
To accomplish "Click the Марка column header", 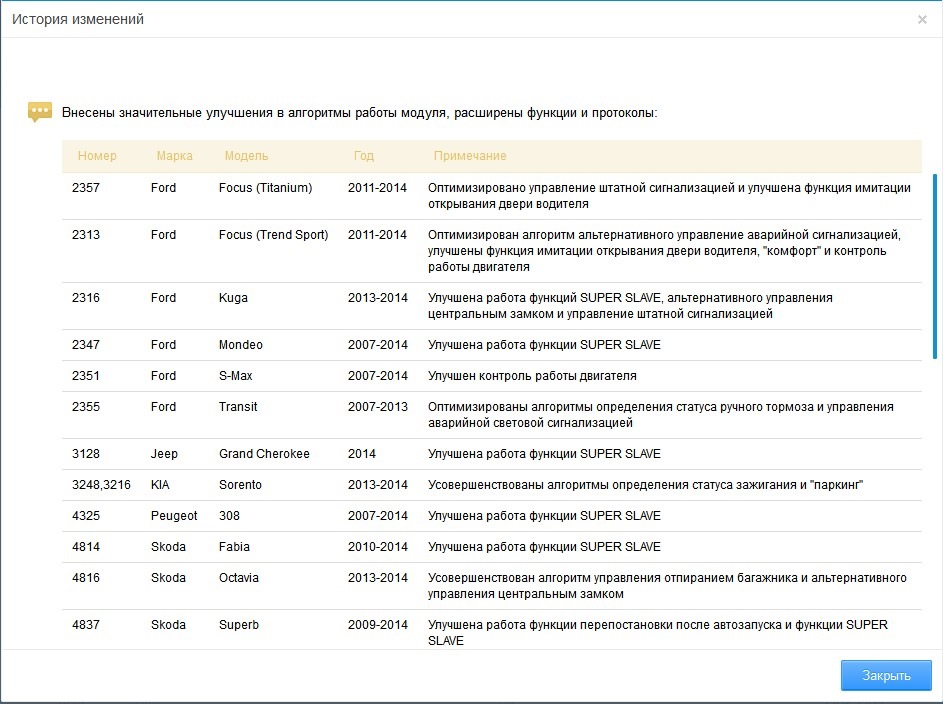I will [174, 156].
